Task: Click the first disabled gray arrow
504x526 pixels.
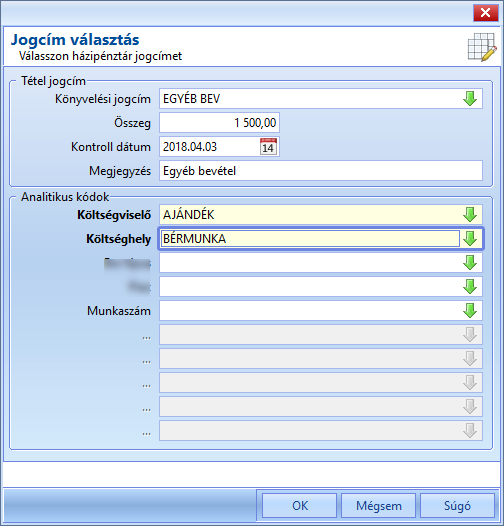Action: point(470,335)
